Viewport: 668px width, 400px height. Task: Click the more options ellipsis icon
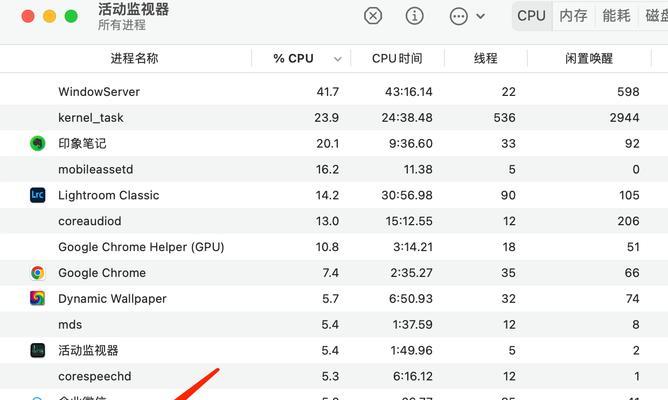458,16
